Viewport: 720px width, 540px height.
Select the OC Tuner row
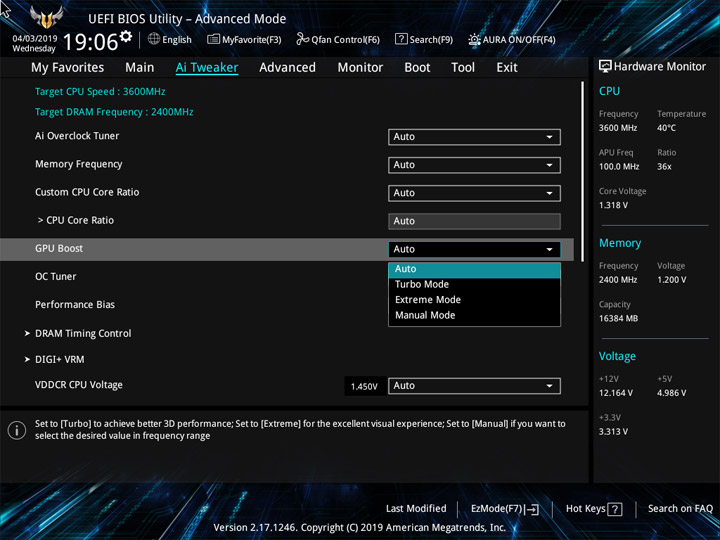click(x=56, y=276)
